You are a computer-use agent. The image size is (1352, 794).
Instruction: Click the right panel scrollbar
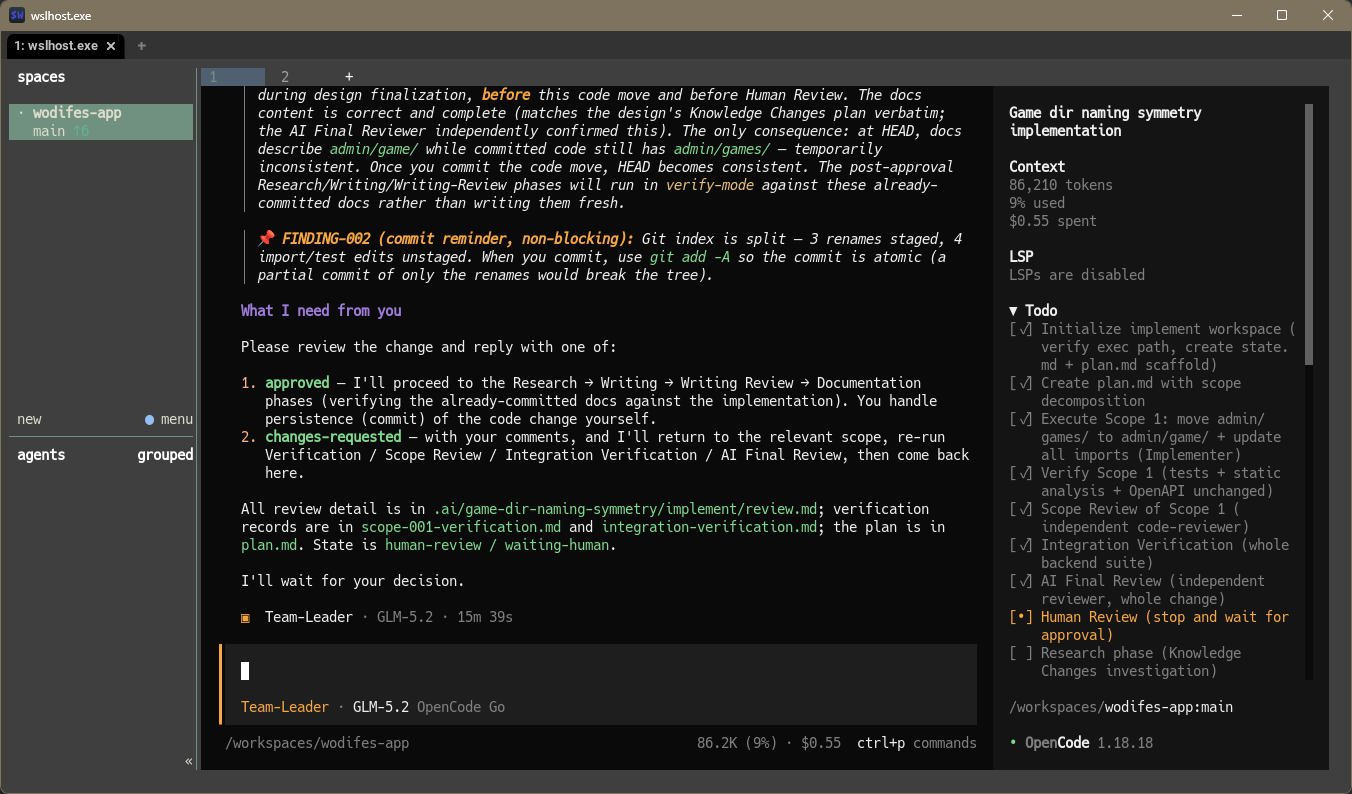tap(1309, 234)
